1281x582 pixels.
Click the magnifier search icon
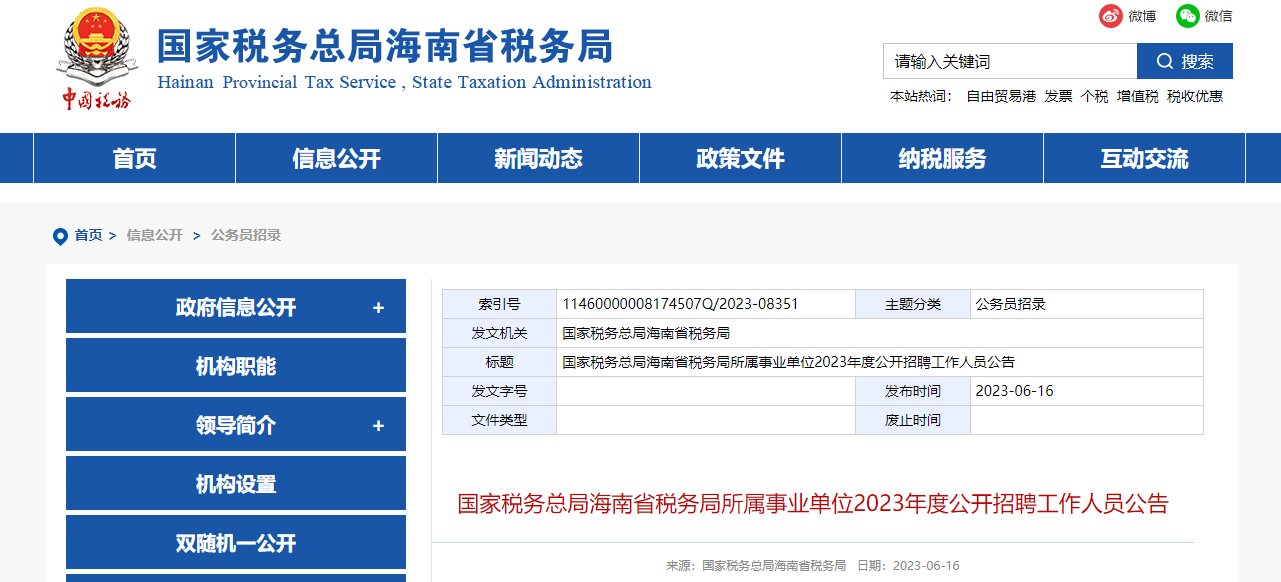pos(1164,61)
